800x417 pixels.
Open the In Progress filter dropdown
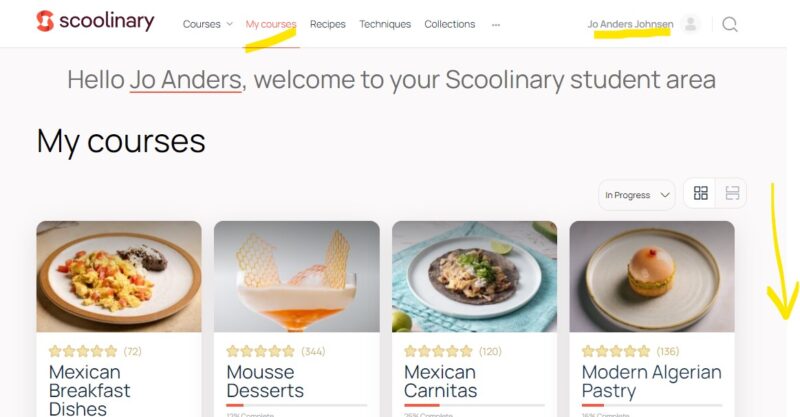pos(637,195)
